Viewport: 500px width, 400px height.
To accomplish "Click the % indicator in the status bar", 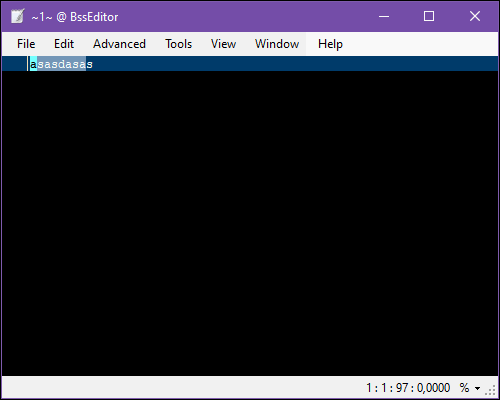I will coord(464,388).
